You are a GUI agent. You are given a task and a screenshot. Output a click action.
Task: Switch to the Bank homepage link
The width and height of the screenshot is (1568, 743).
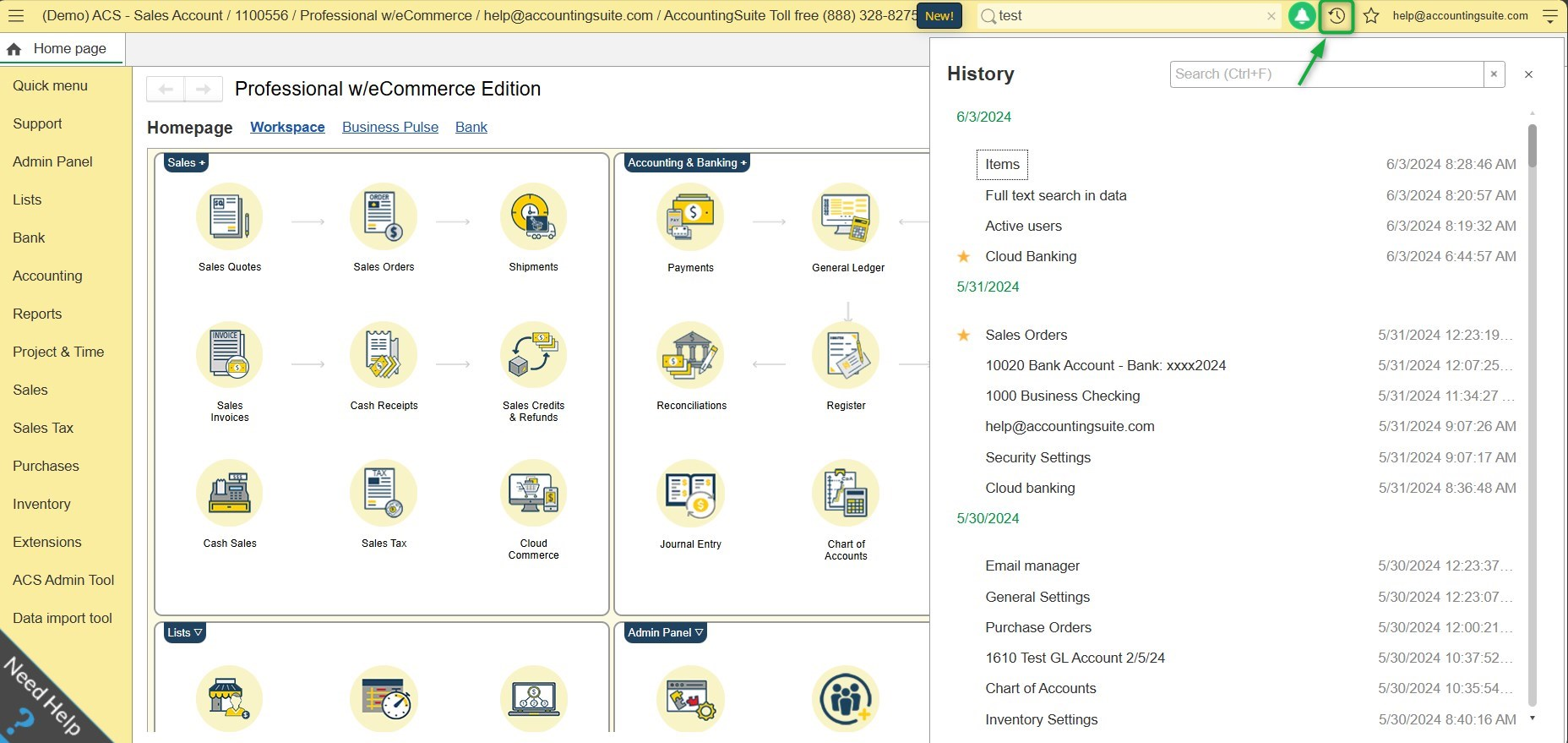[471, 127]
